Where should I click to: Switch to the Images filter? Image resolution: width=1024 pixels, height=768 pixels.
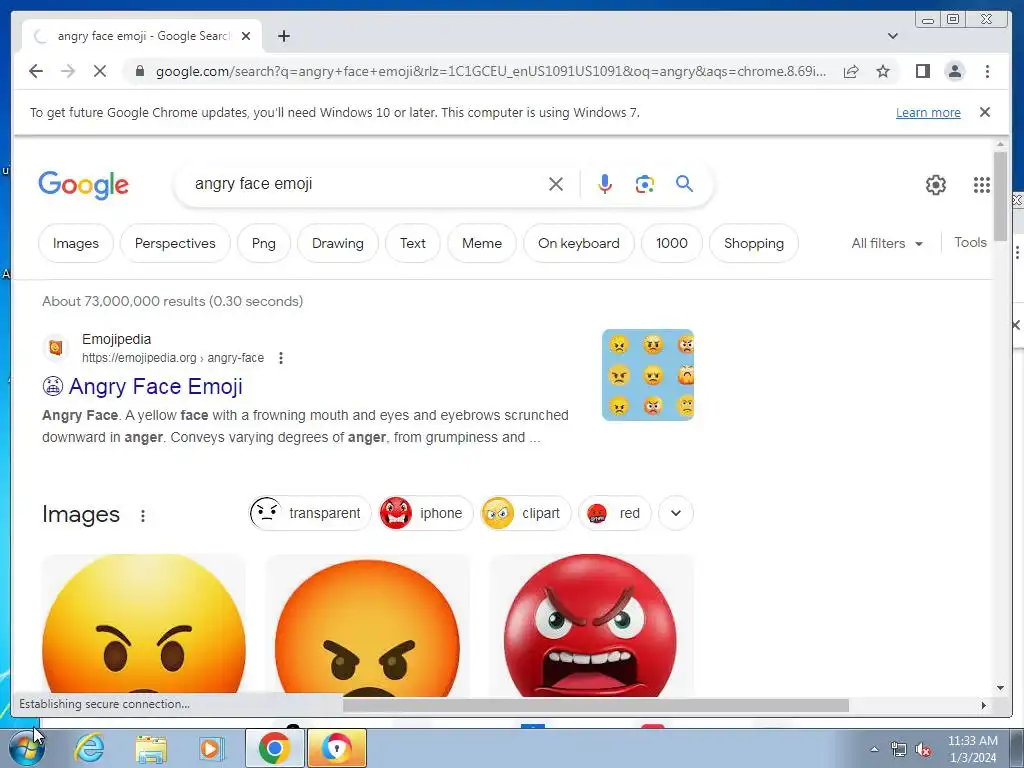76,243
